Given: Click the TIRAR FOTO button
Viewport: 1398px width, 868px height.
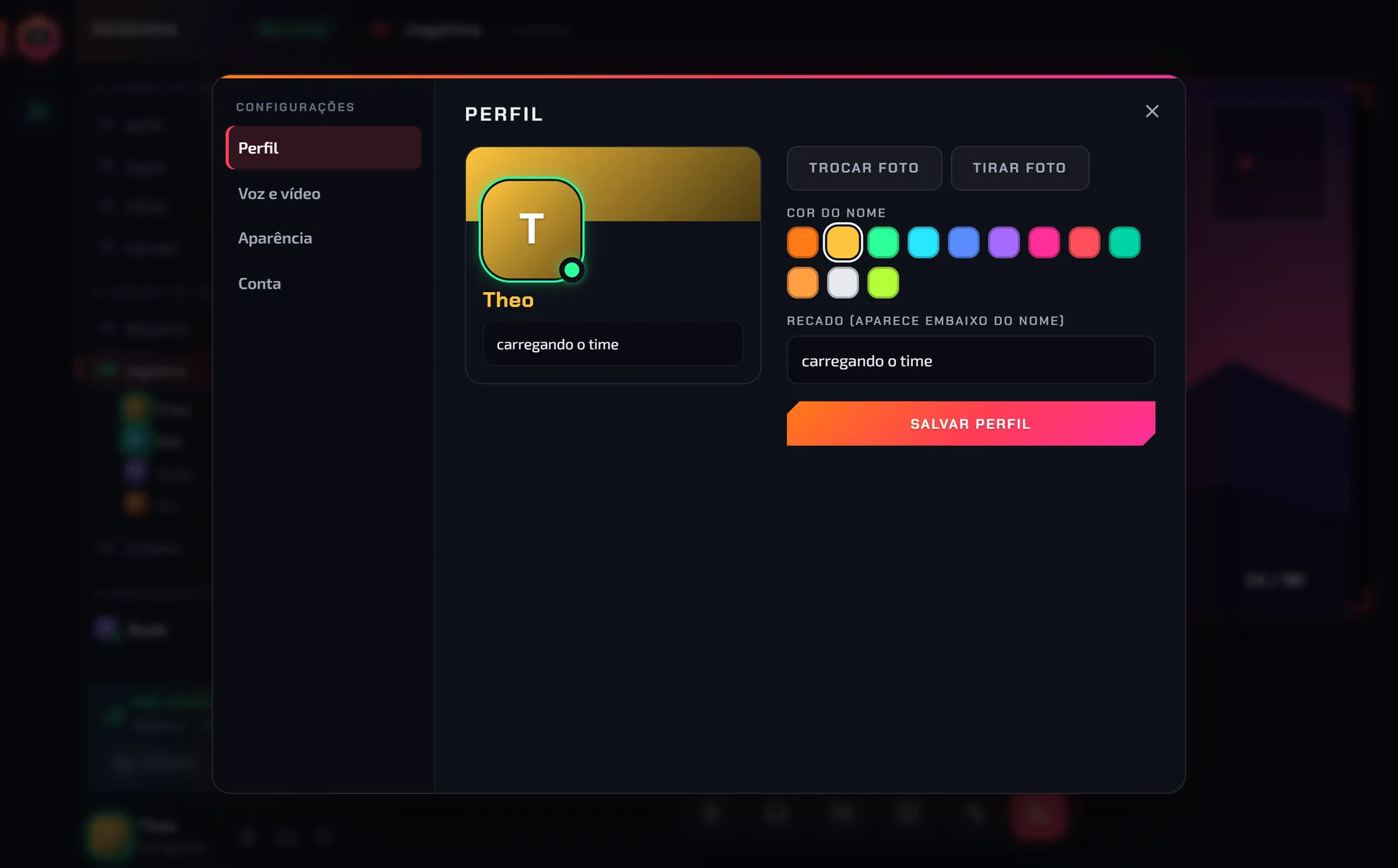Looking at the screenshot, I should 1020,168.
